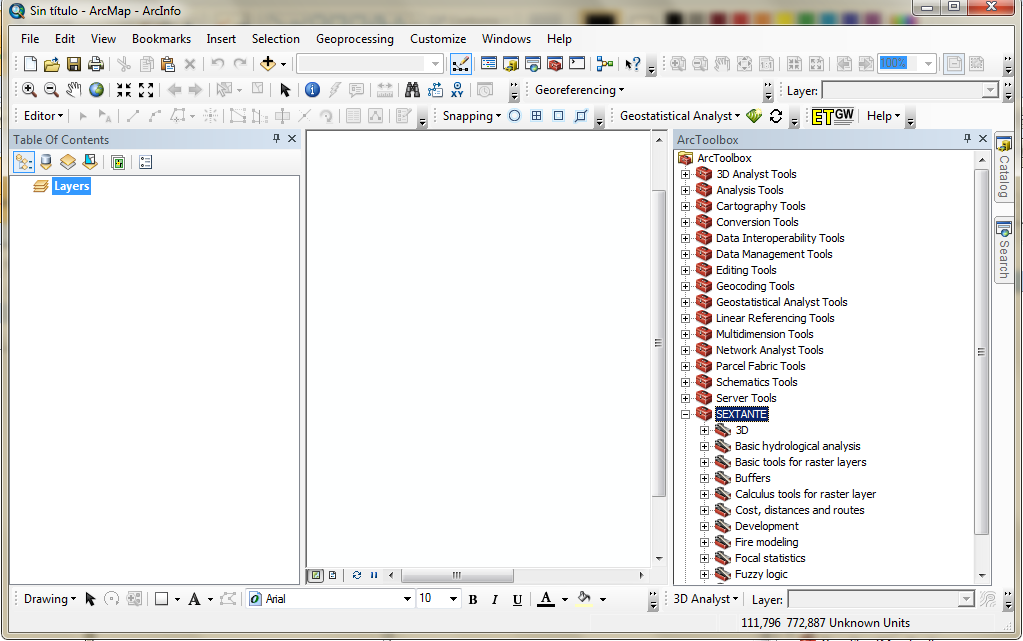Toggle Edge Snapping
This screenshot has height=641, width=1023.
tap(581, 116)
